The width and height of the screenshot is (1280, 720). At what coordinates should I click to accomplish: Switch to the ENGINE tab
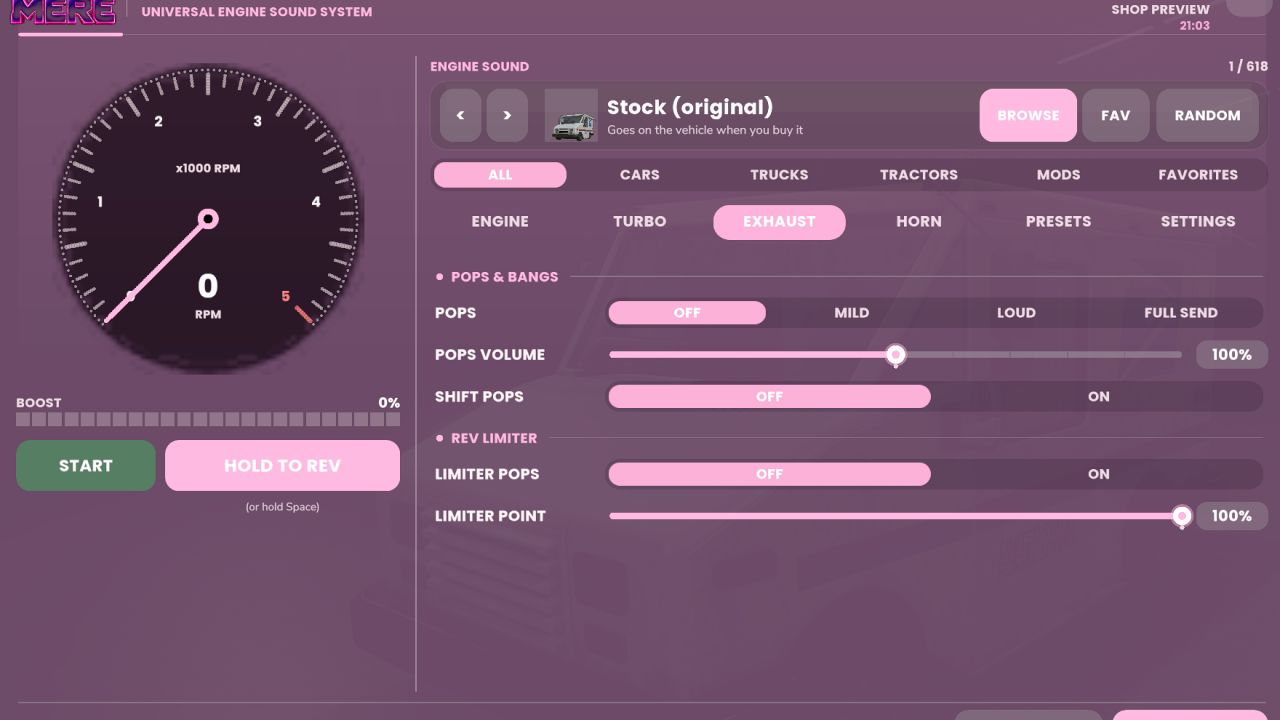[500, 222]
